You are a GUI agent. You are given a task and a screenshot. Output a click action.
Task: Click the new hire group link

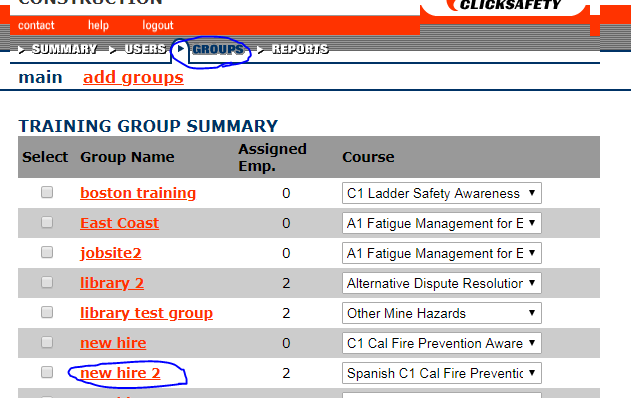(x=113, y=343)
